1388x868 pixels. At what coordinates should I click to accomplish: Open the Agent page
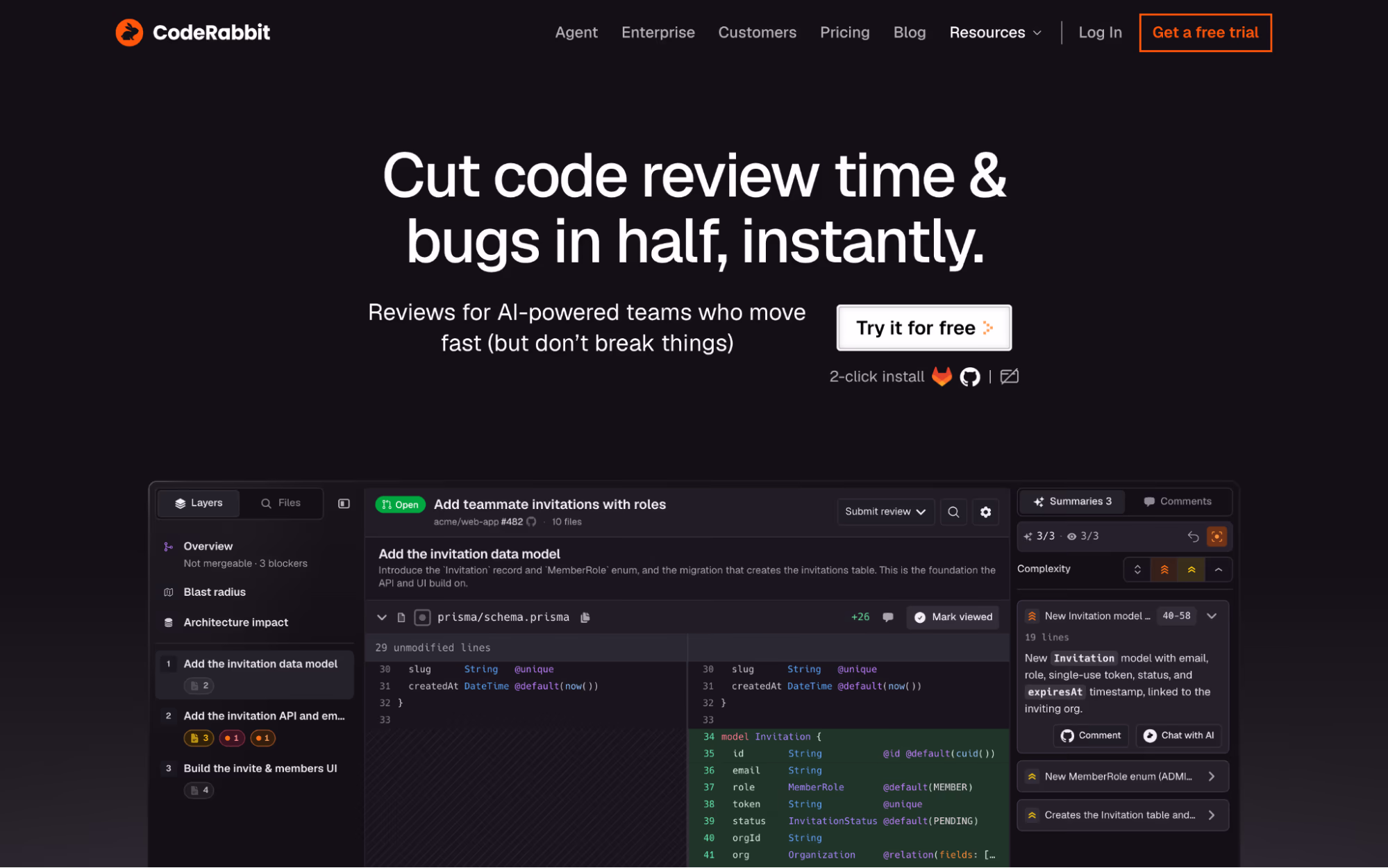coord(576,33)
